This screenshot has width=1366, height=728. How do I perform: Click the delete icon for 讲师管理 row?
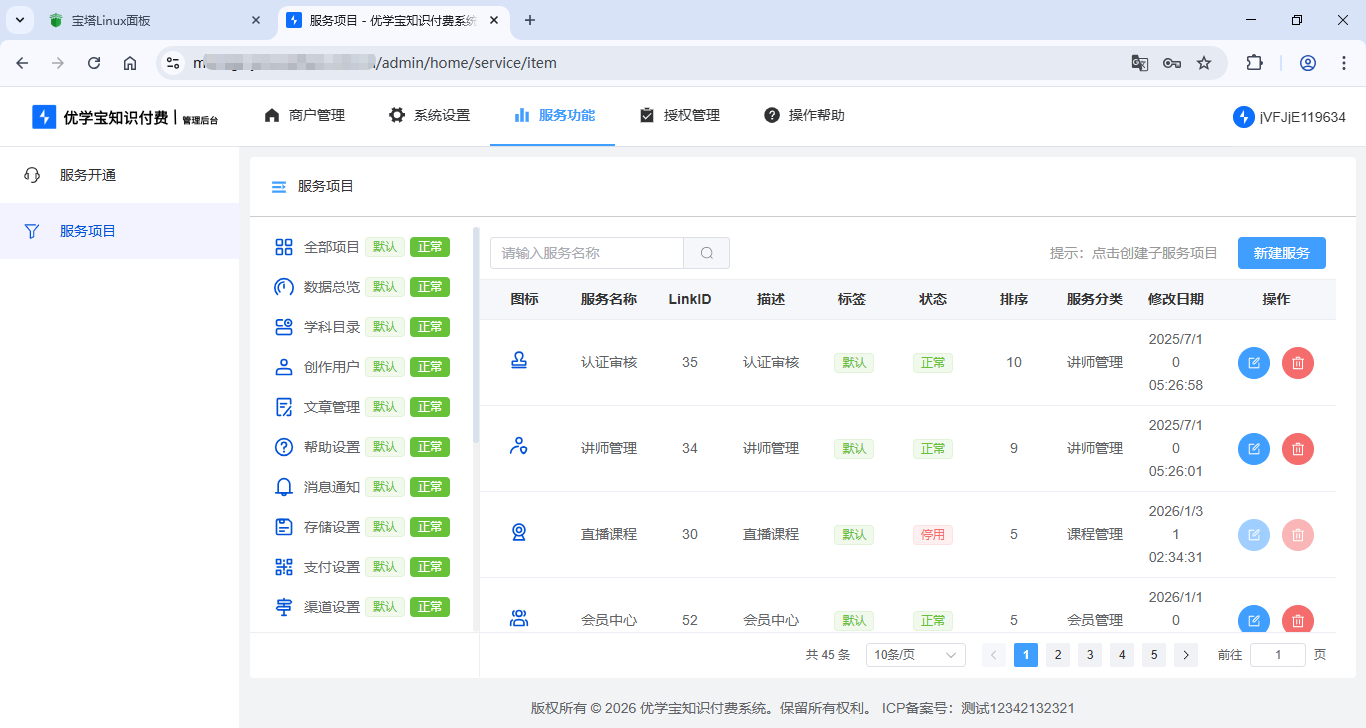point(1297,449)
